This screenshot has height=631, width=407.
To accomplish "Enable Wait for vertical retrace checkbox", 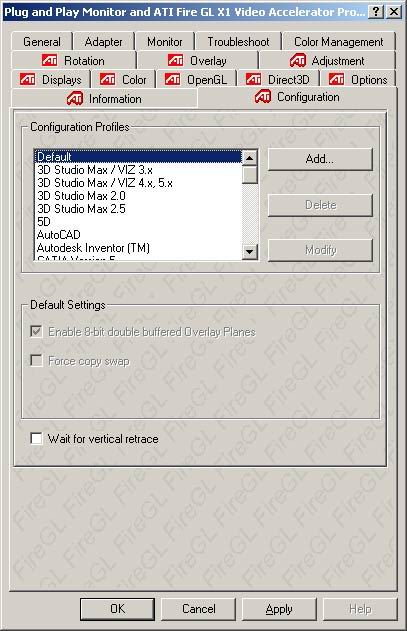I will tap(36, 438).
